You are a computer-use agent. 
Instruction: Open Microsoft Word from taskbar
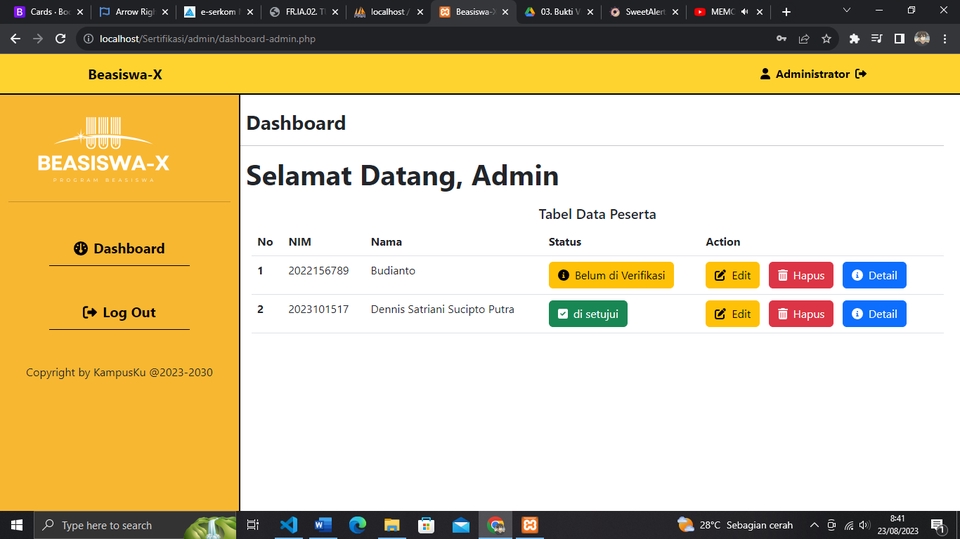point(323,525)
